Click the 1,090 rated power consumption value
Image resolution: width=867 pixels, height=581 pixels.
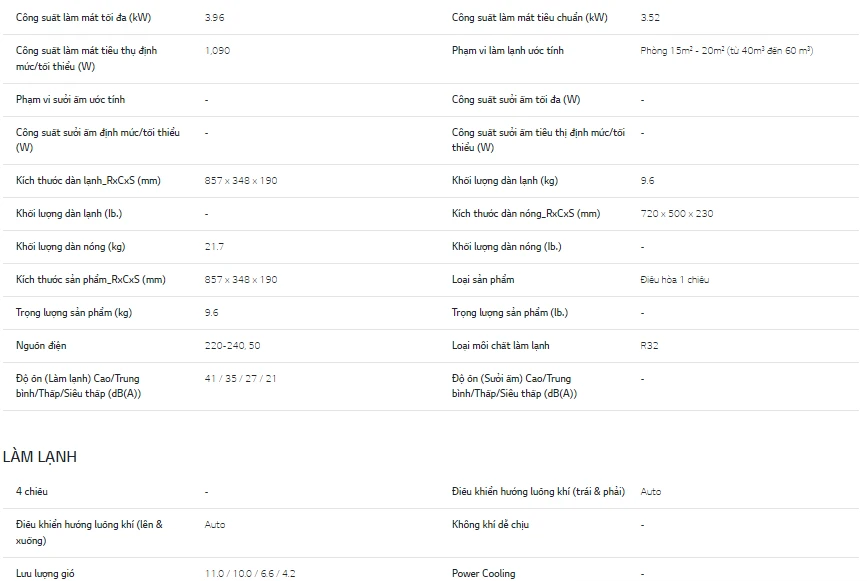217,50
